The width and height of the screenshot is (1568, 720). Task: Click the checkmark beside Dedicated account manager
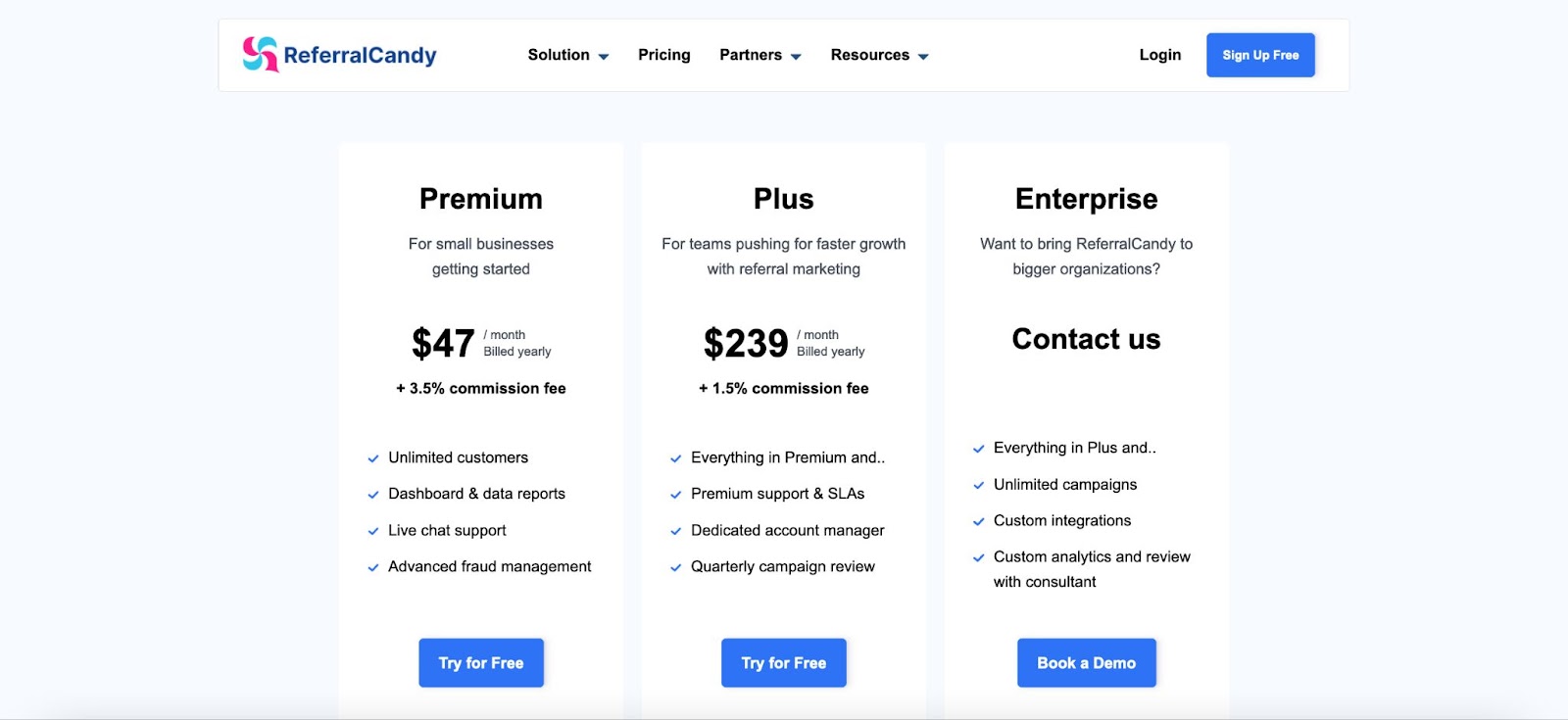[x=675, y=531]
